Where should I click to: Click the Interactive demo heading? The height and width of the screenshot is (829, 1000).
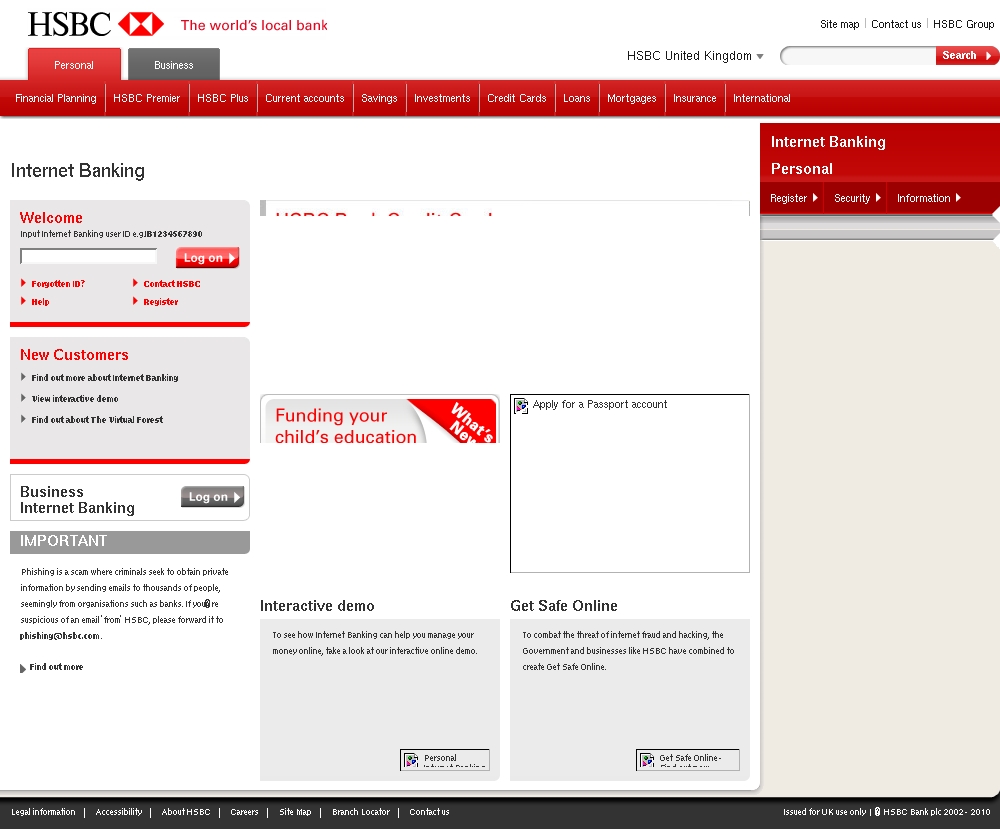tap(317, 606)
